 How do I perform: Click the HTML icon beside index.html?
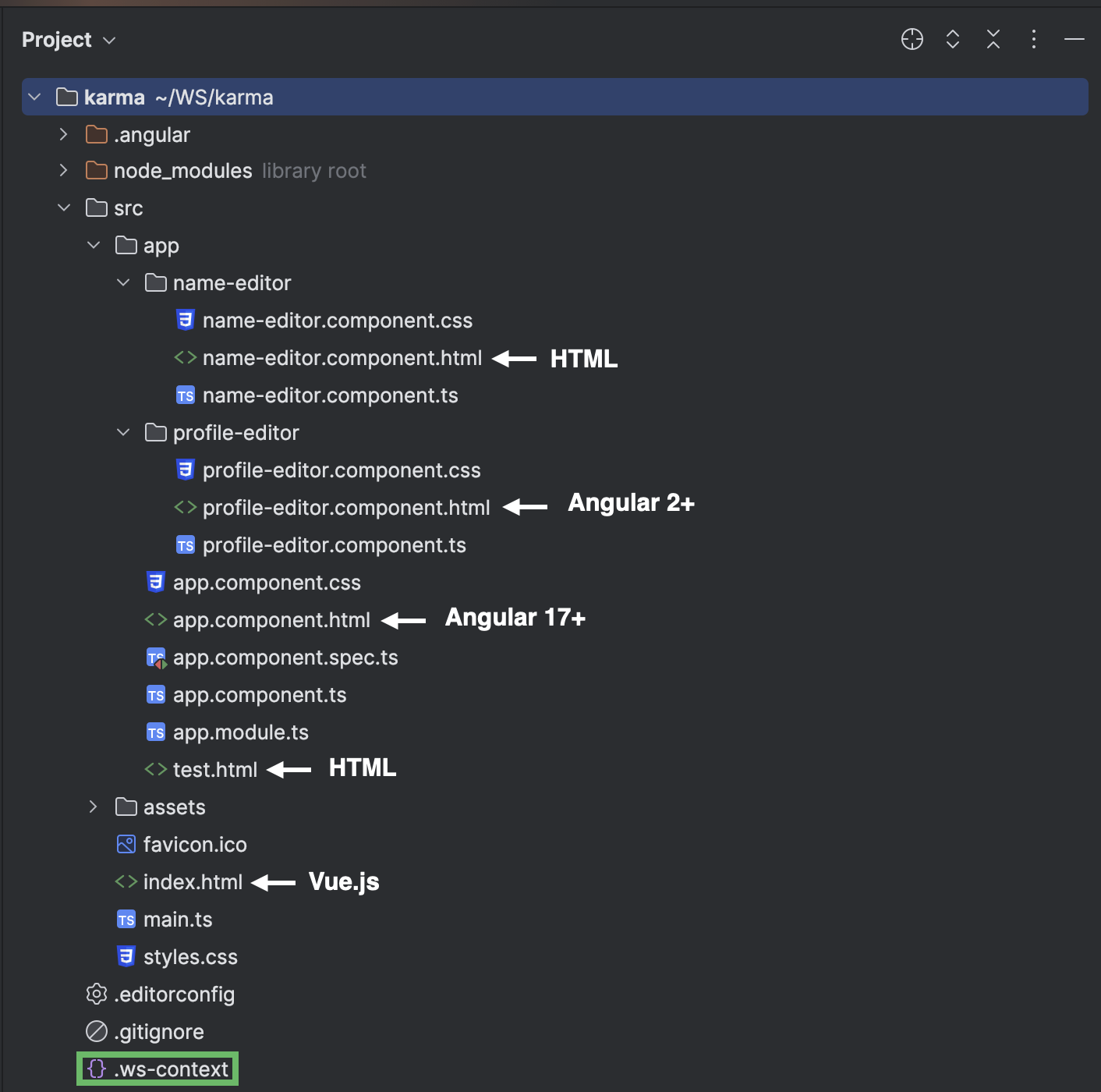124,881
